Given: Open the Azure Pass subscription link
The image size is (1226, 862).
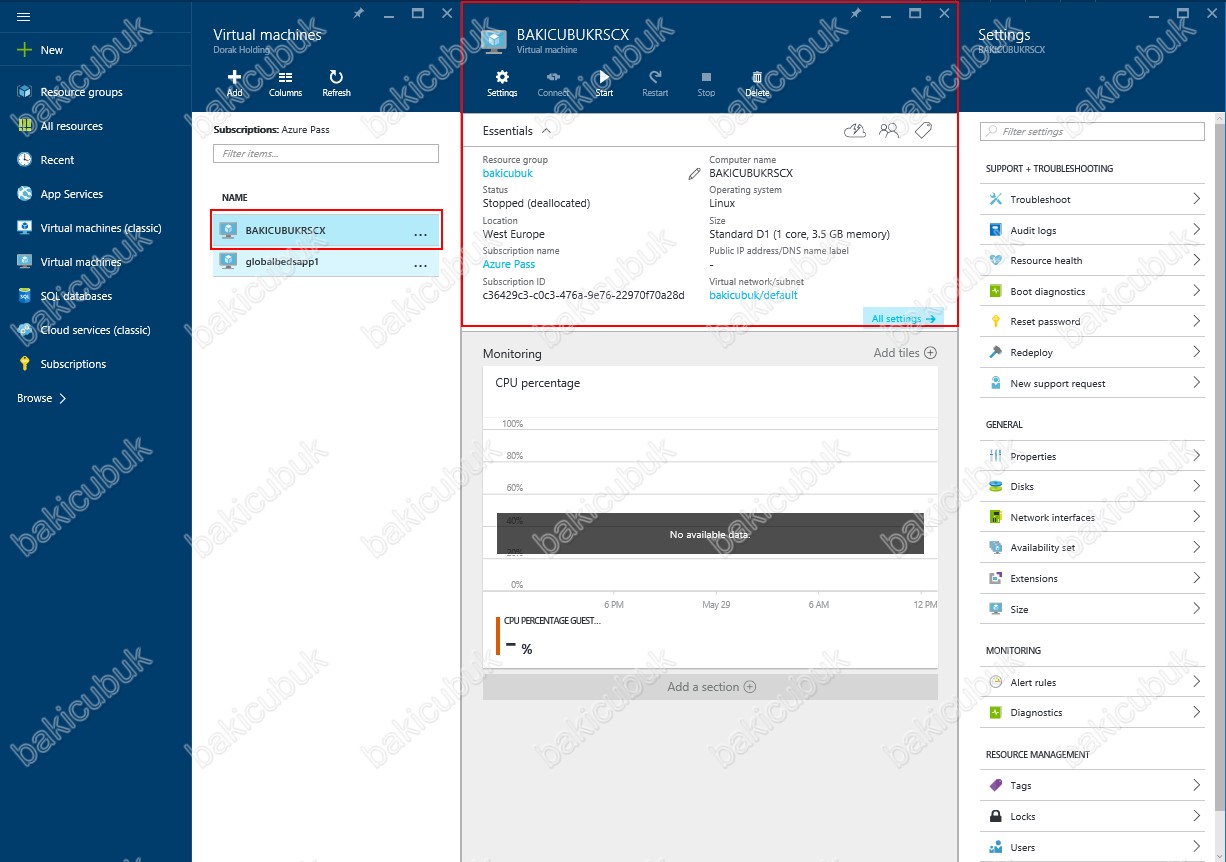Looking at the screenshot, I should 509,264.
